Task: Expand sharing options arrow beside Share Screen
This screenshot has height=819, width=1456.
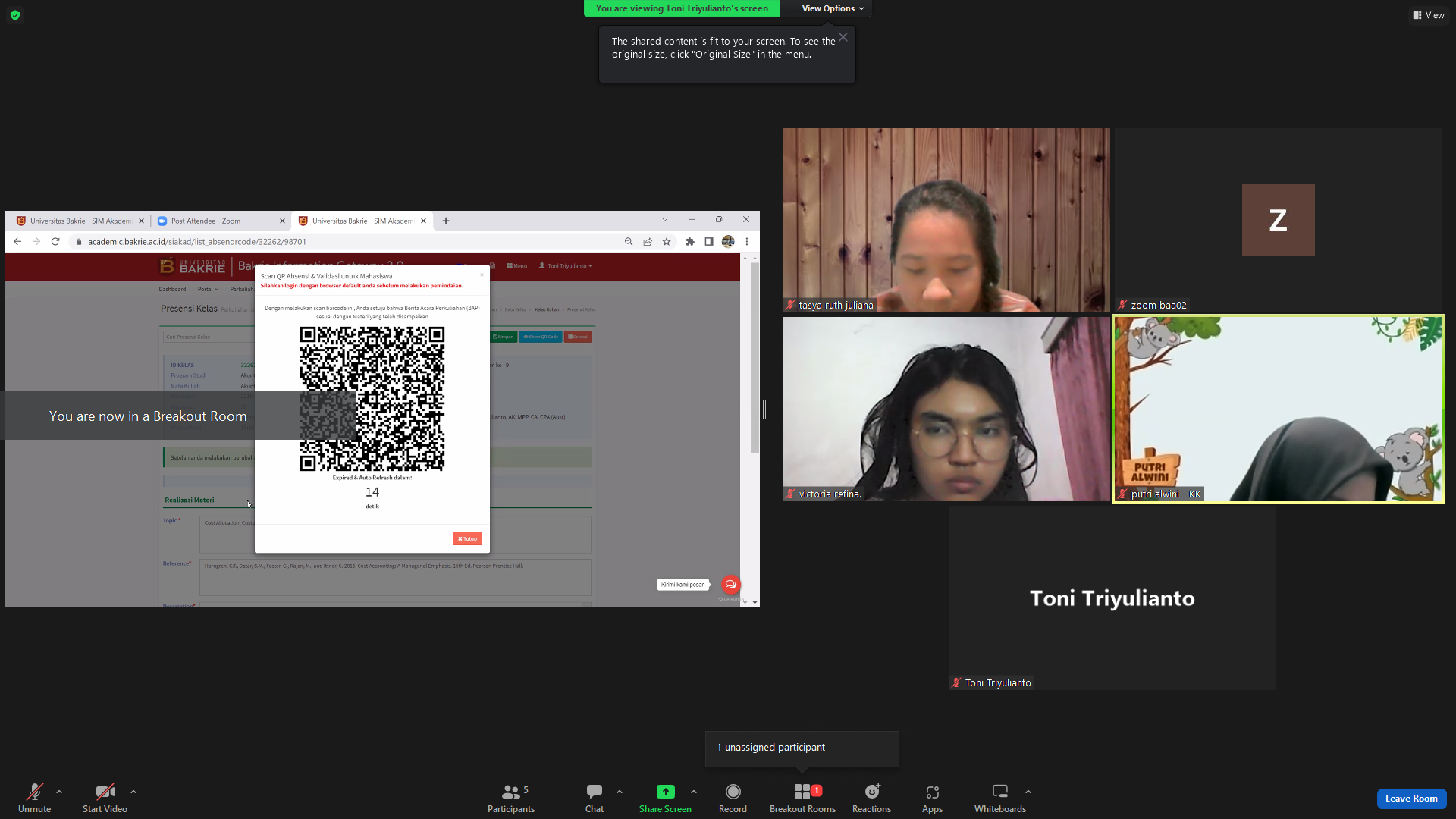Action: (x=694, y=792)
